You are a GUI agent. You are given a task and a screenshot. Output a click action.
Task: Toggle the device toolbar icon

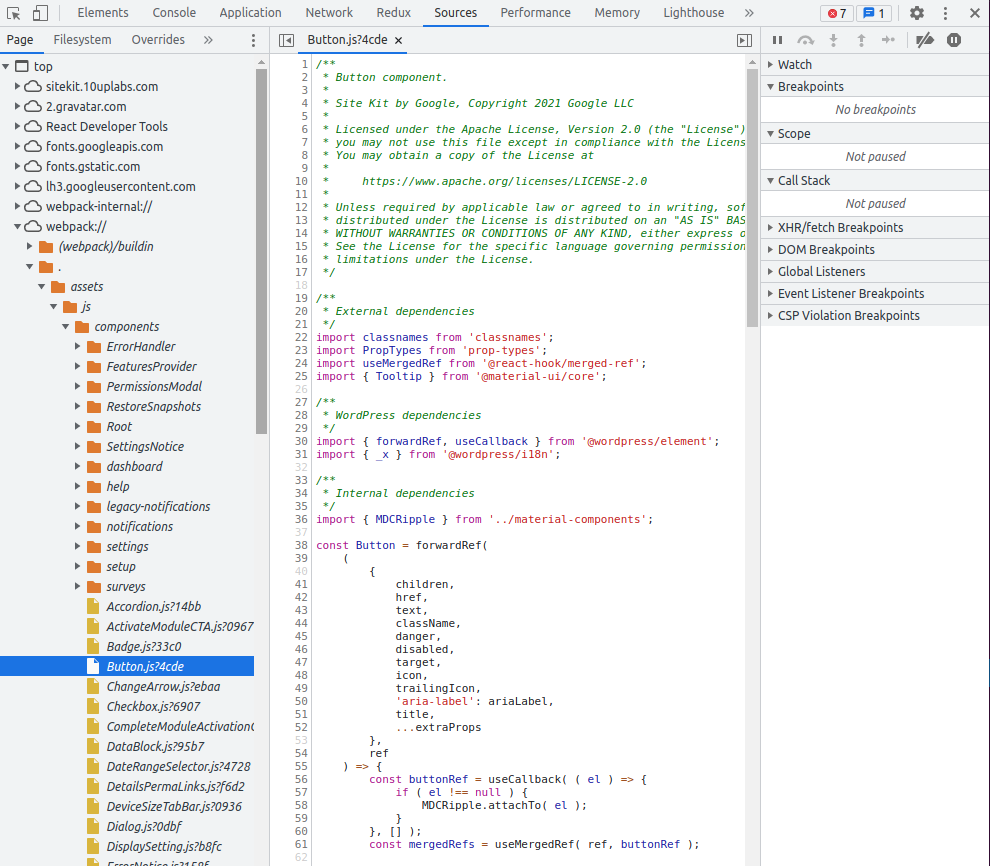pyautogui.click(x=40, y=13)
